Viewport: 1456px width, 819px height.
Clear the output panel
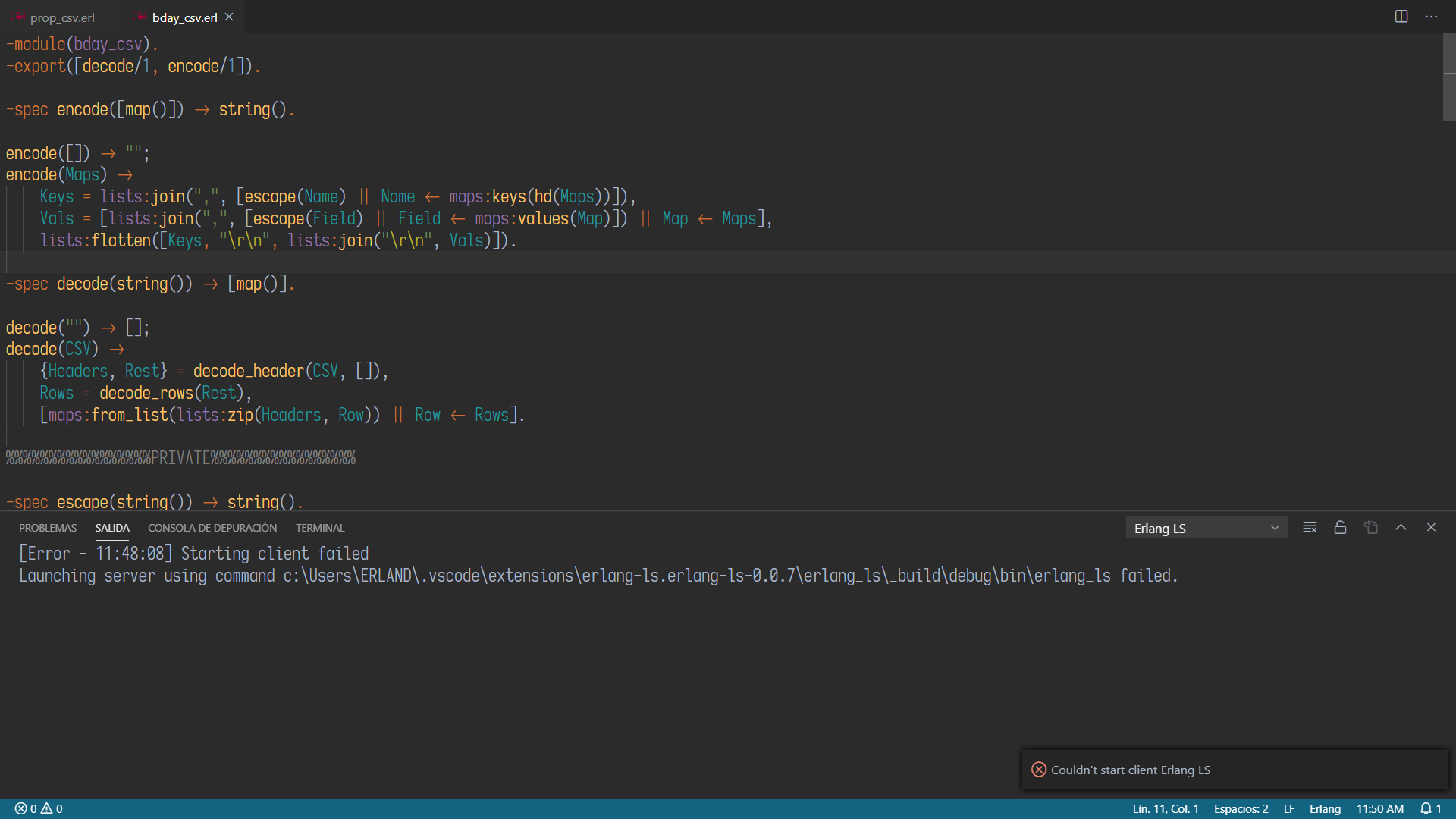click(x=1310, y=528)
